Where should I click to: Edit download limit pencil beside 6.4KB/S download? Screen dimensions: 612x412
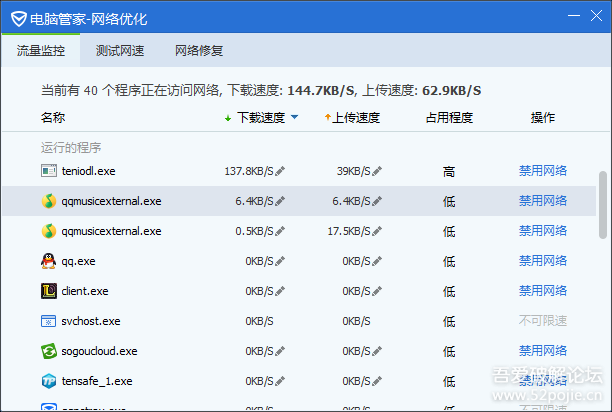click(x=280, y=201)
